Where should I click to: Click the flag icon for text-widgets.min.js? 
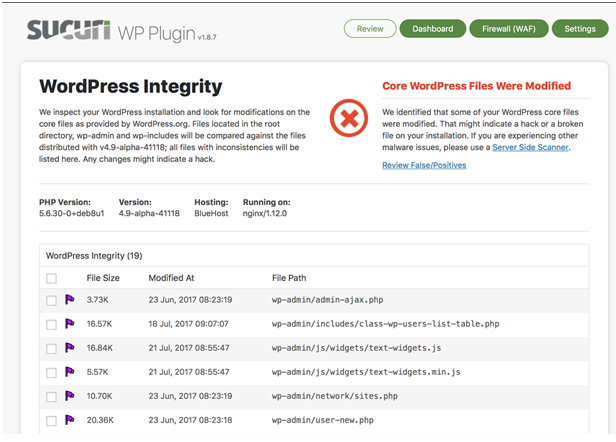click(x=70, y=372)
